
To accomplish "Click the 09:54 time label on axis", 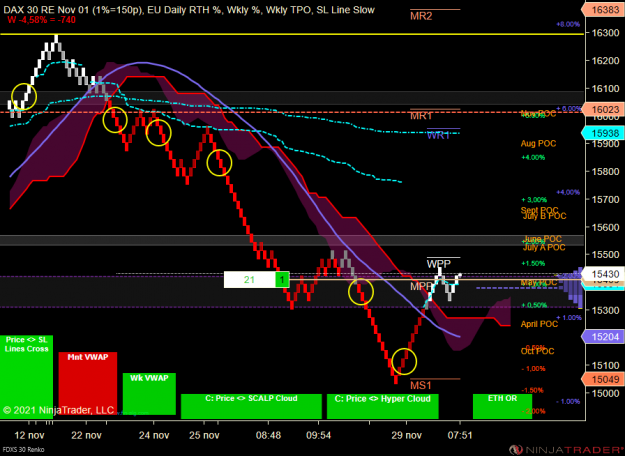I will pyautogui.click(x=318, y=435).
